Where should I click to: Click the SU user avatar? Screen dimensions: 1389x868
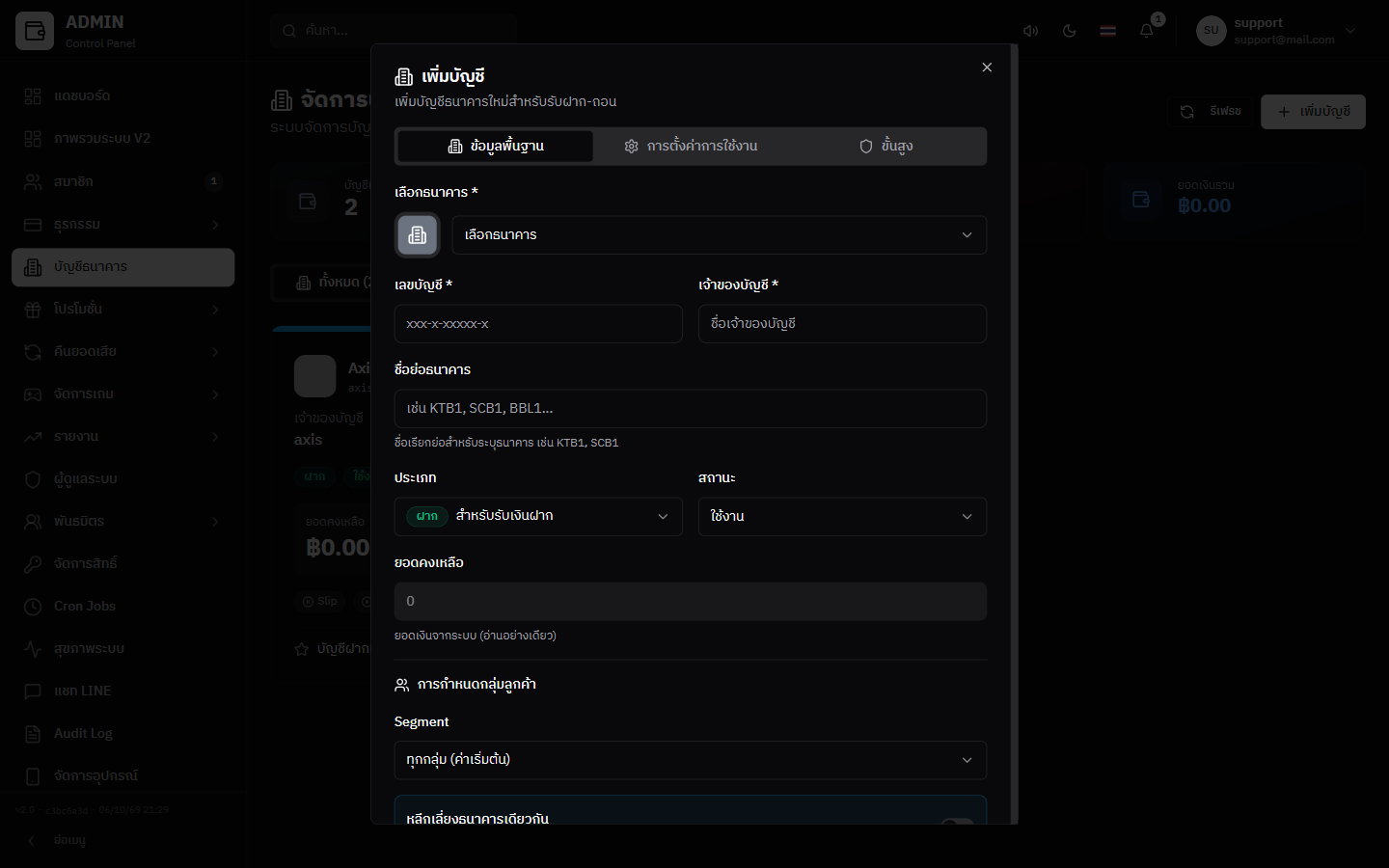coord(1212,31)
